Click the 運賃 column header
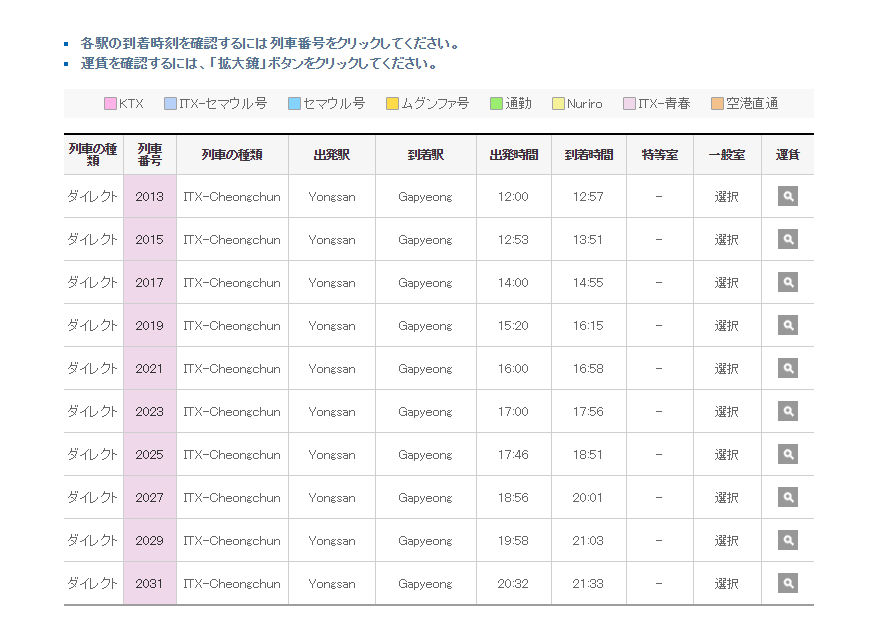 point(787,154)
